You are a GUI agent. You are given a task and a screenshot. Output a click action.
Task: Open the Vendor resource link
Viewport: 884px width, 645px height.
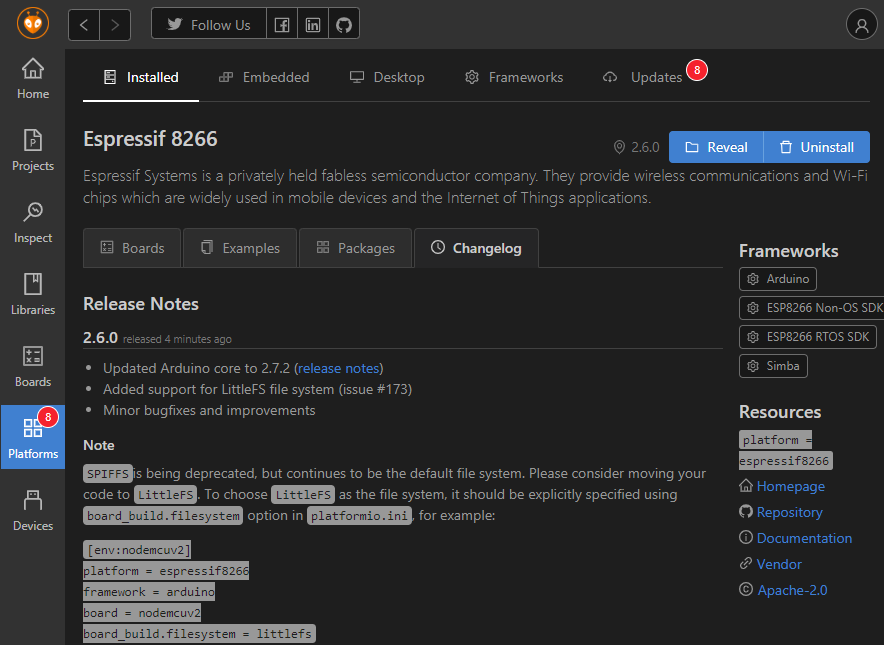coord(779,564)
